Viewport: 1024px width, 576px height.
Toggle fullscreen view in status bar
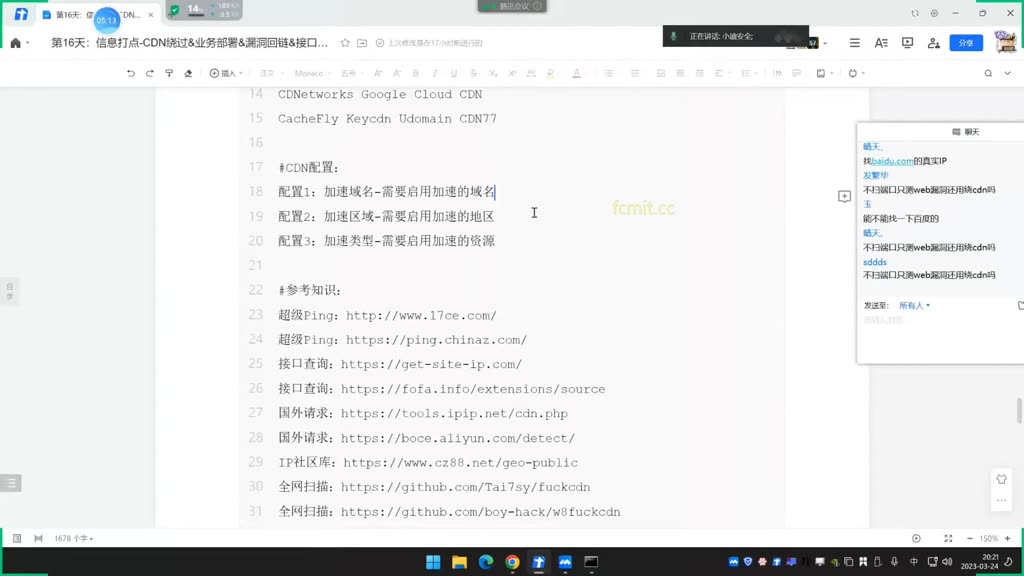click(x=948, y=538)
